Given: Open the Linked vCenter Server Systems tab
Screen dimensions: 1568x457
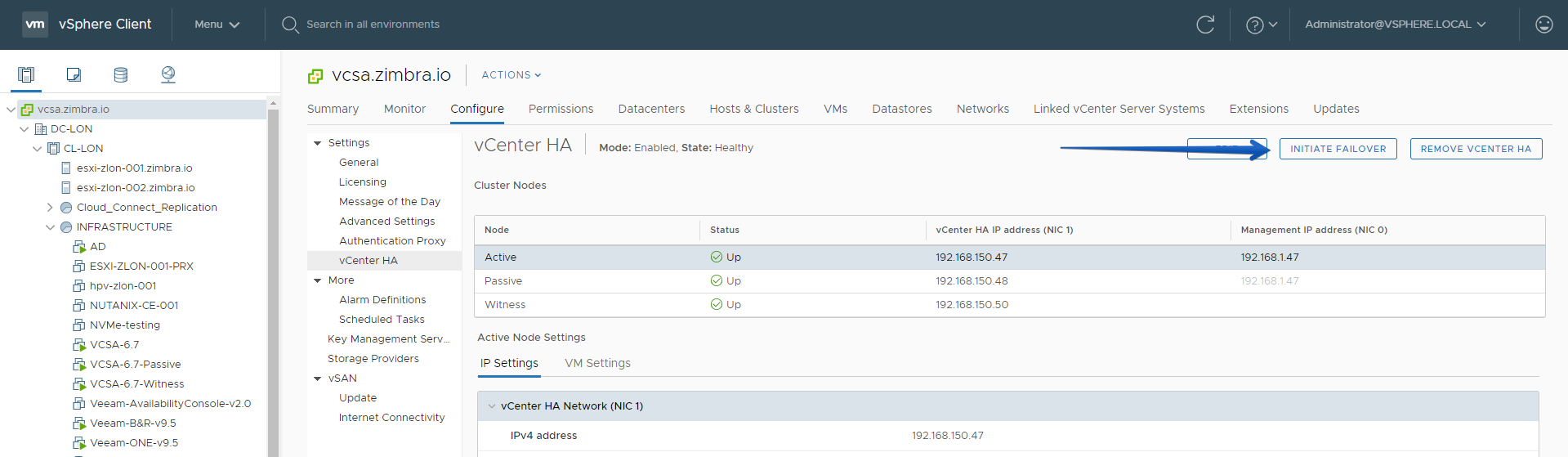Looking at the screenshot, I should point(1119,109).
